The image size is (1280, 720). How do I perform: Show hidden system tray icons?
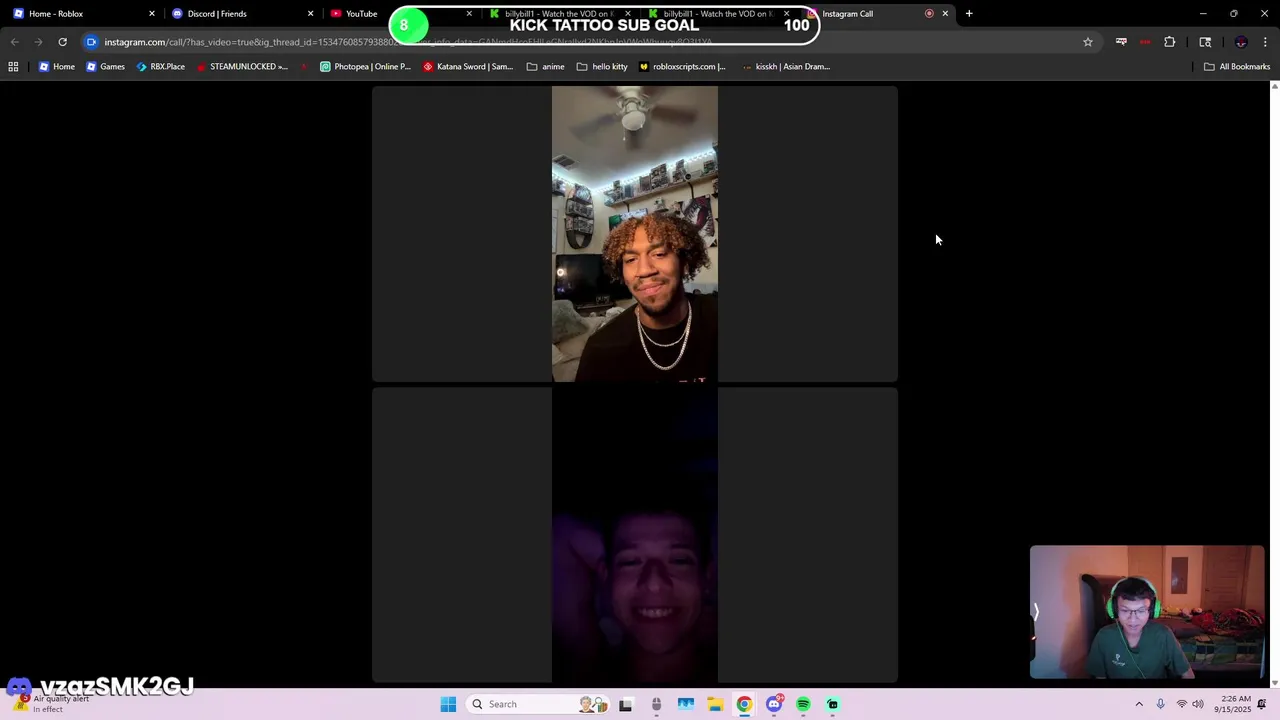pos(1138,704)
